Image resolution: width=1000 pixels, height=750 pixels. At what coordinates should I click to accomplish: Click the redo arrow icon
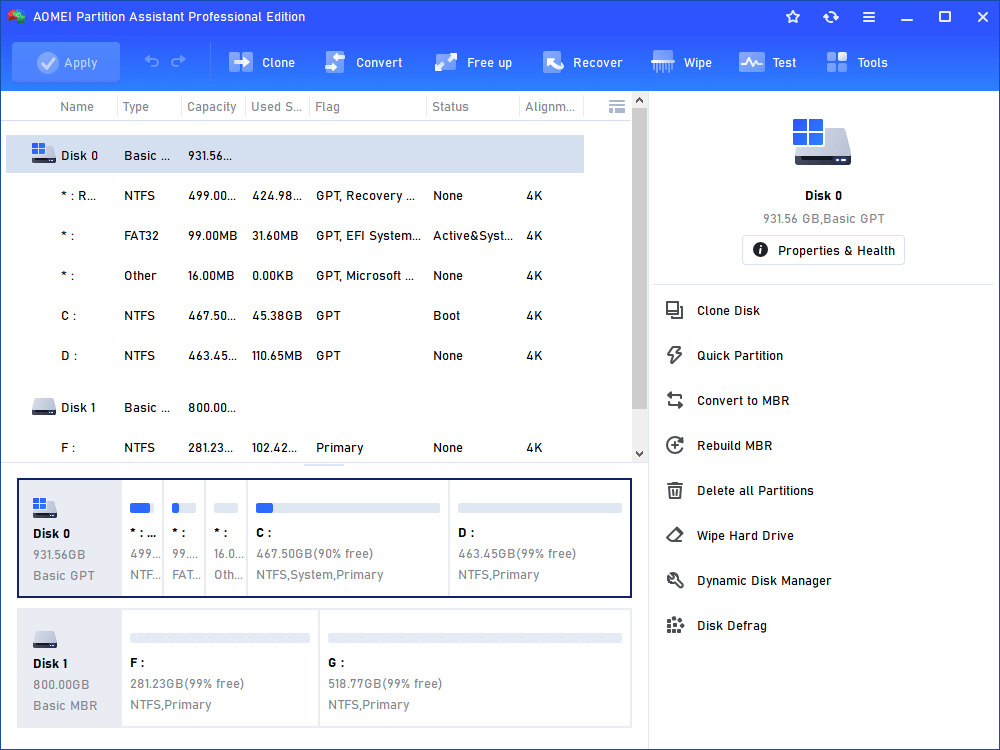click(x=179, y=61)
